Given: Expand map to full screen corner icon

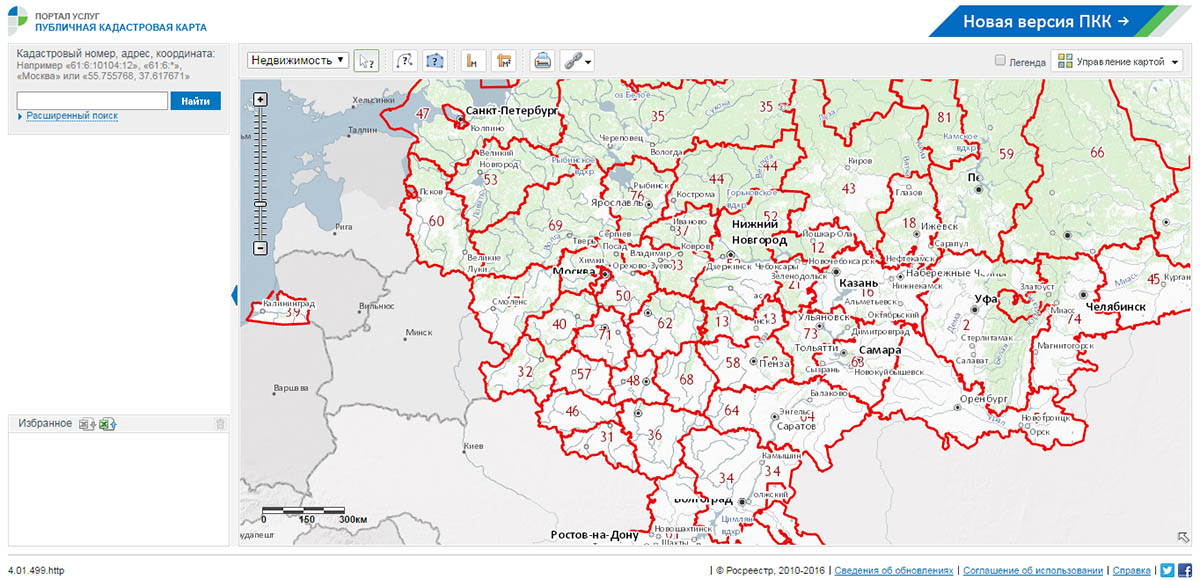Looking at the screenshot, I should point(1183,537).
